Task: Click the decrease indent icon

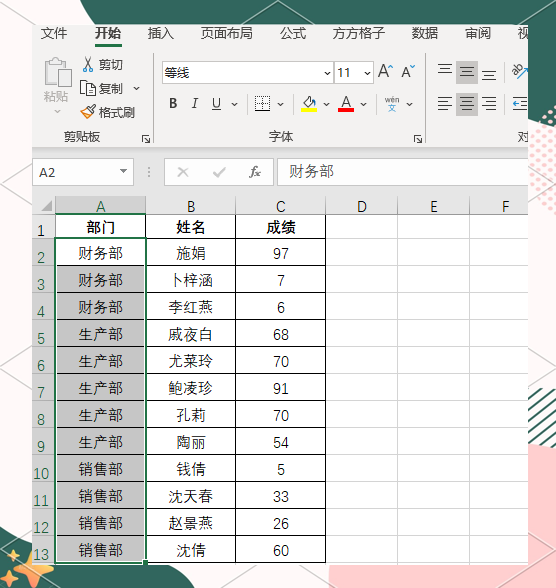Action: 520,104
